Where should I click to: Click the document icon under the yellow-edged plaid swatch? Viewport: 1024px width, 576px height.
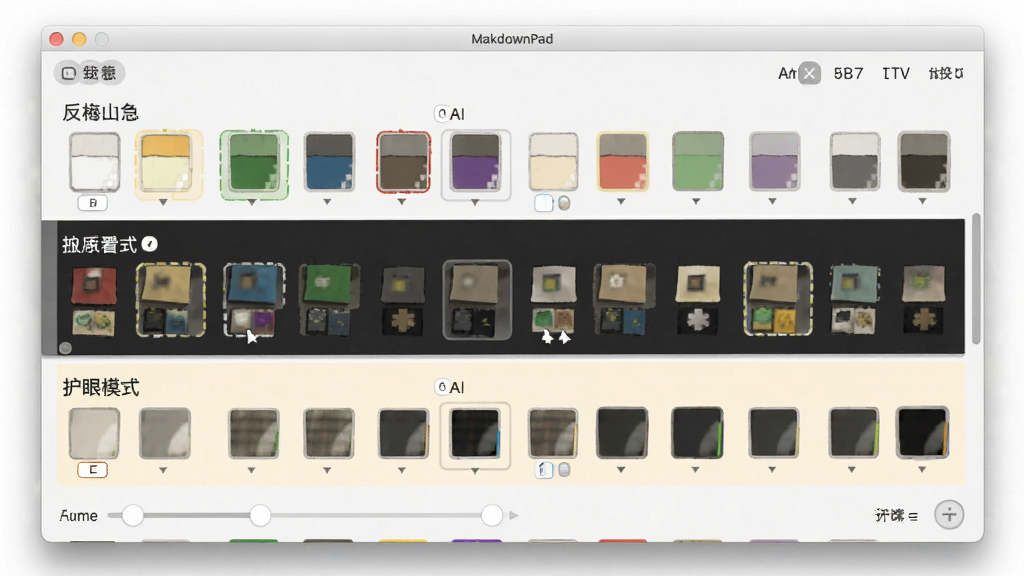tap(544, 470)
